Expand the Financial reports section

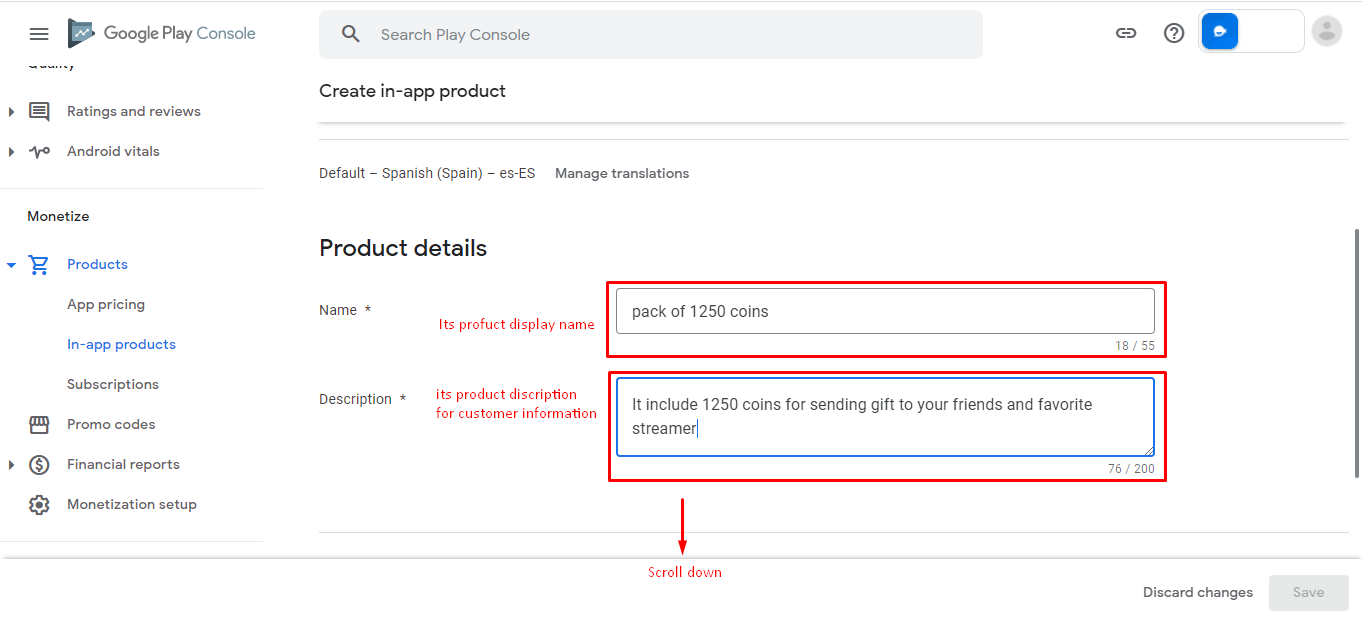[x=11, y=464]
